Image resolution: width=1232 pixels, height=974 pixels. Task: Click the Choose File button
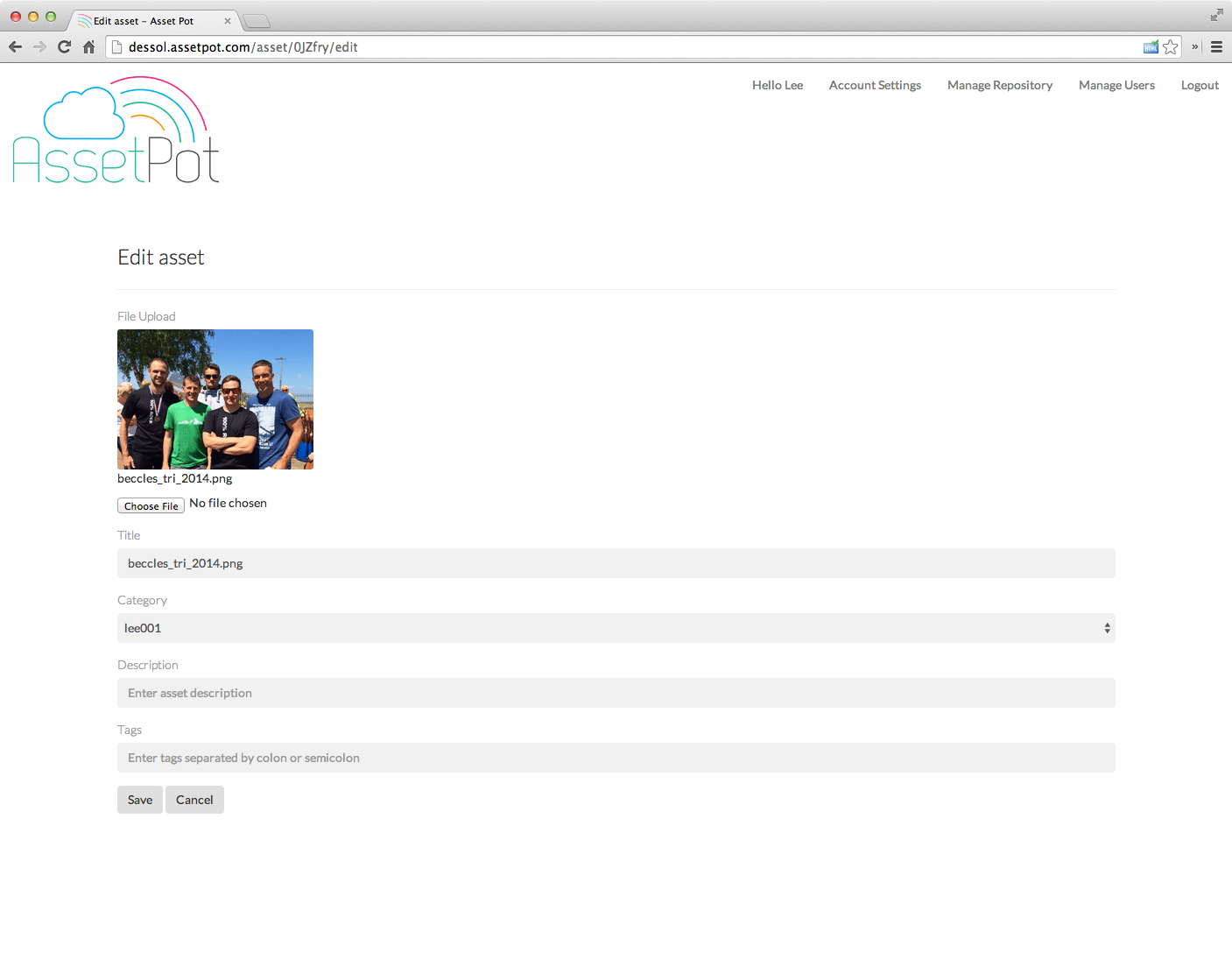[x=151, y=505]
